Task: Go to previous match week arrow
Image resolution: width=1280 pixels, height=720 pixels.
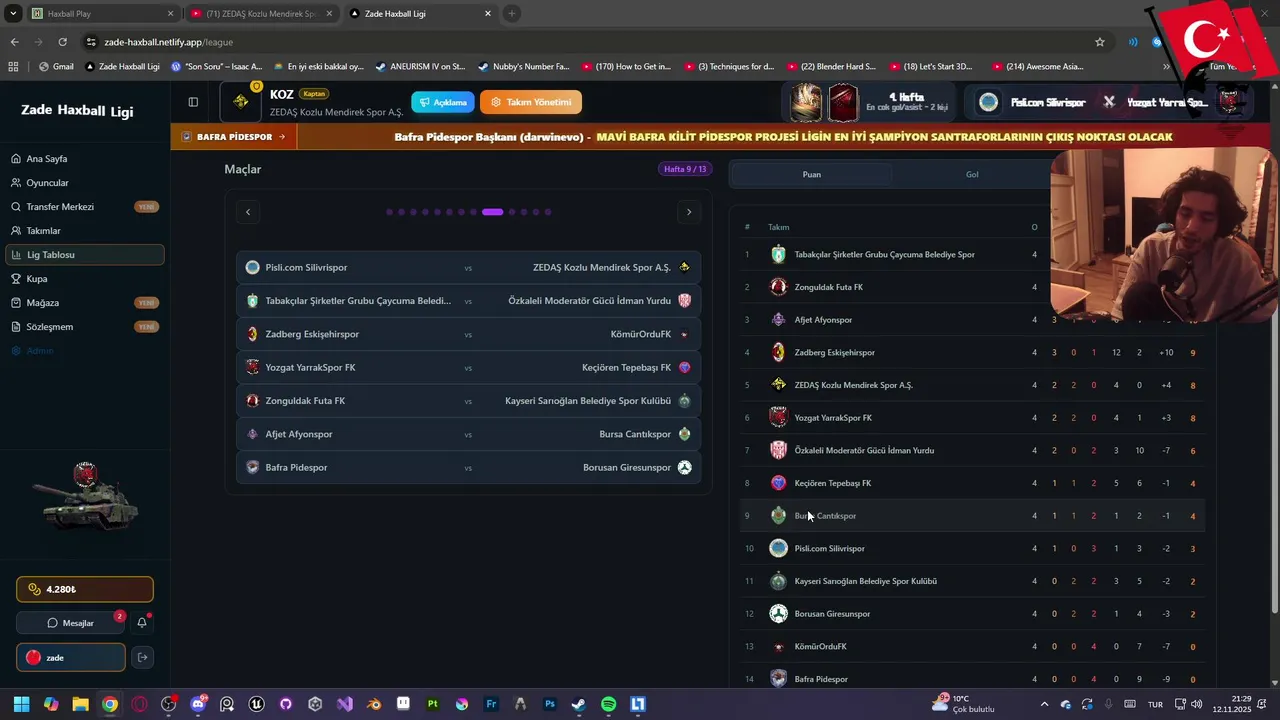Action: 248,211
